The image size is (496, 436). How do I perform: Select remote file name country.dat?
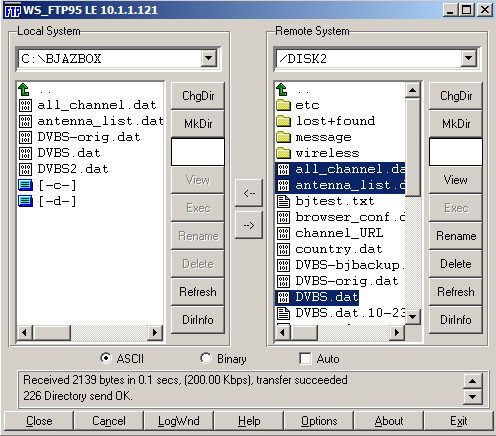(x=339, y=249)
